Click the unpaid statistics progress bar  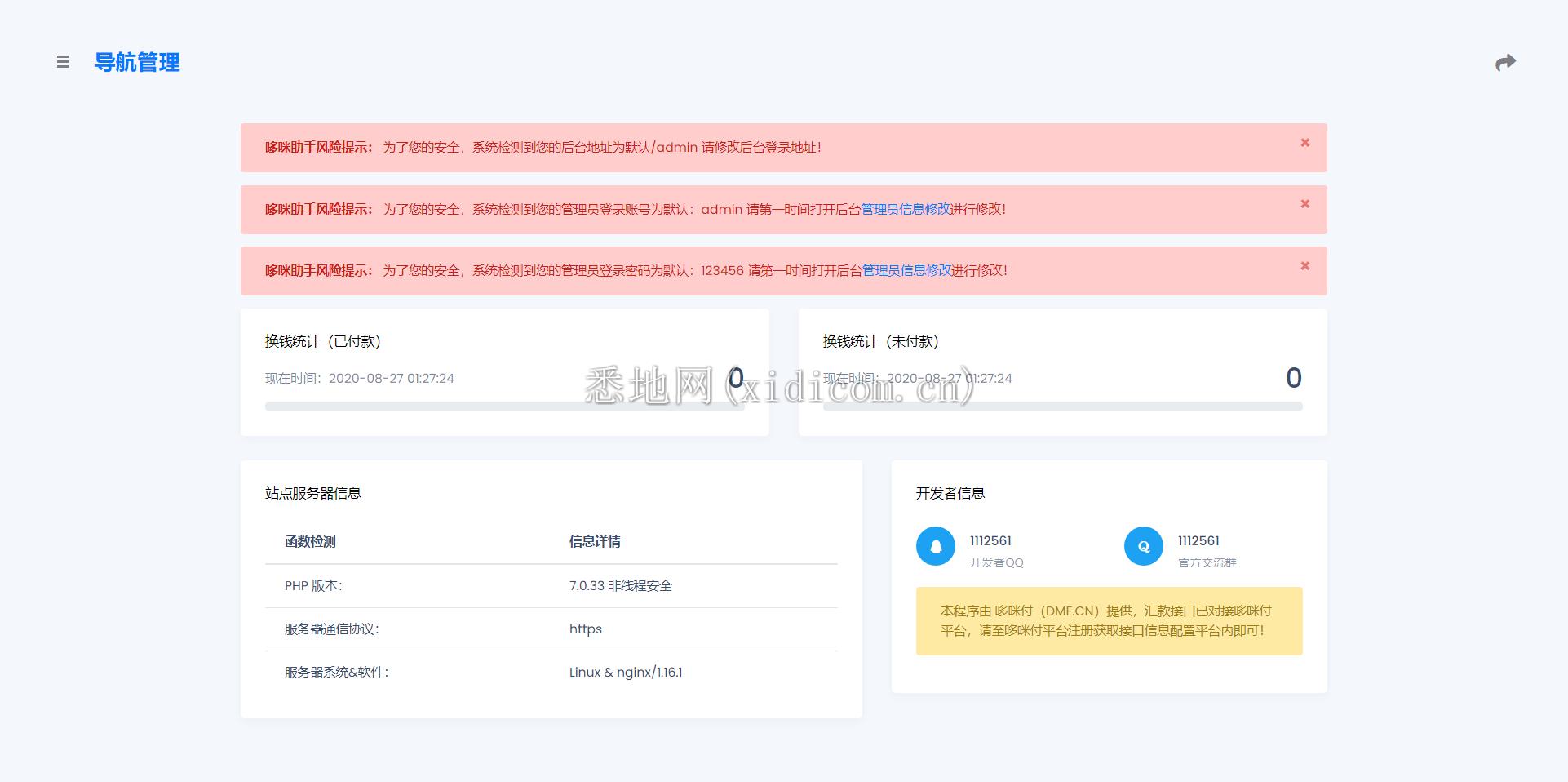click(x=1062, y=406)
